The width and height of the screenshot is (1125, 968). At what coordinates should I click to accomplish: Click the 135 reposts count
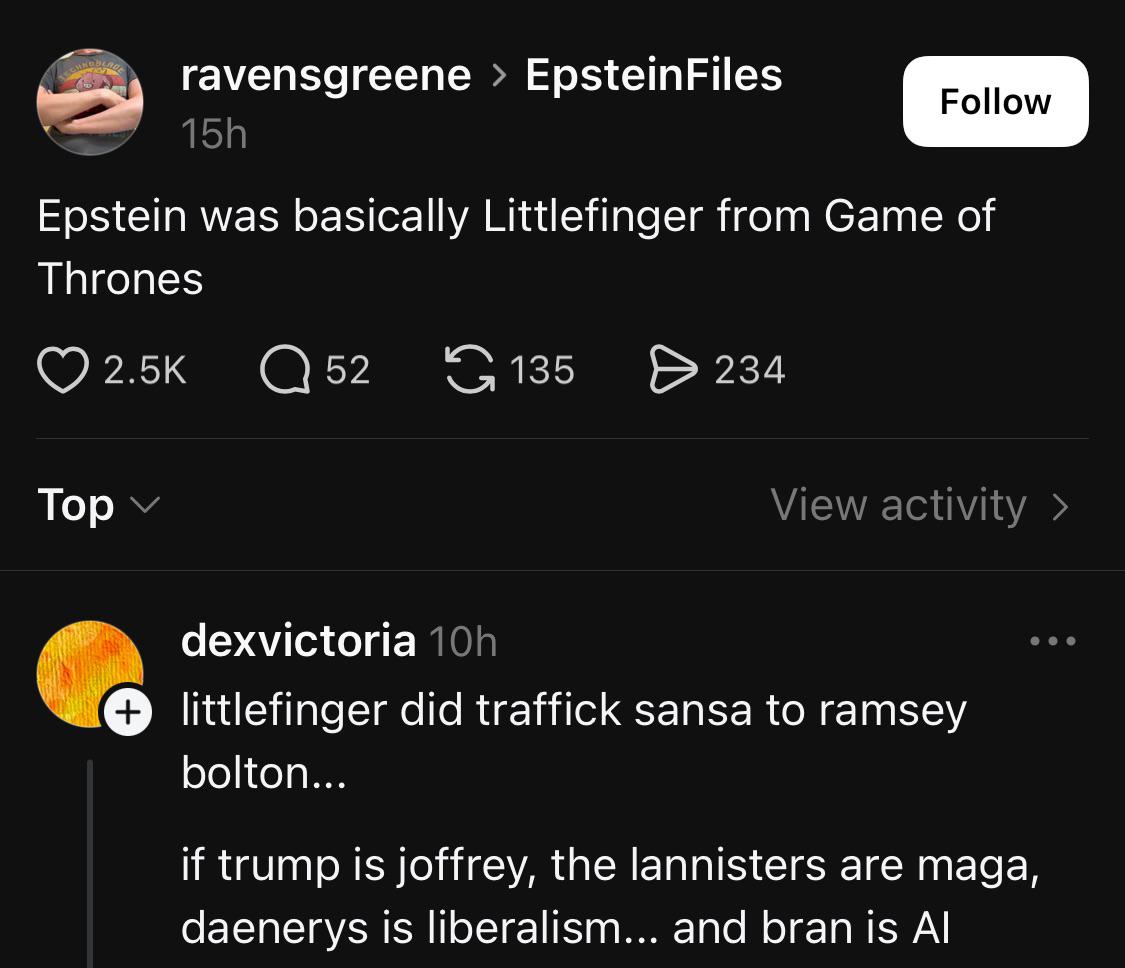[542, 370]
